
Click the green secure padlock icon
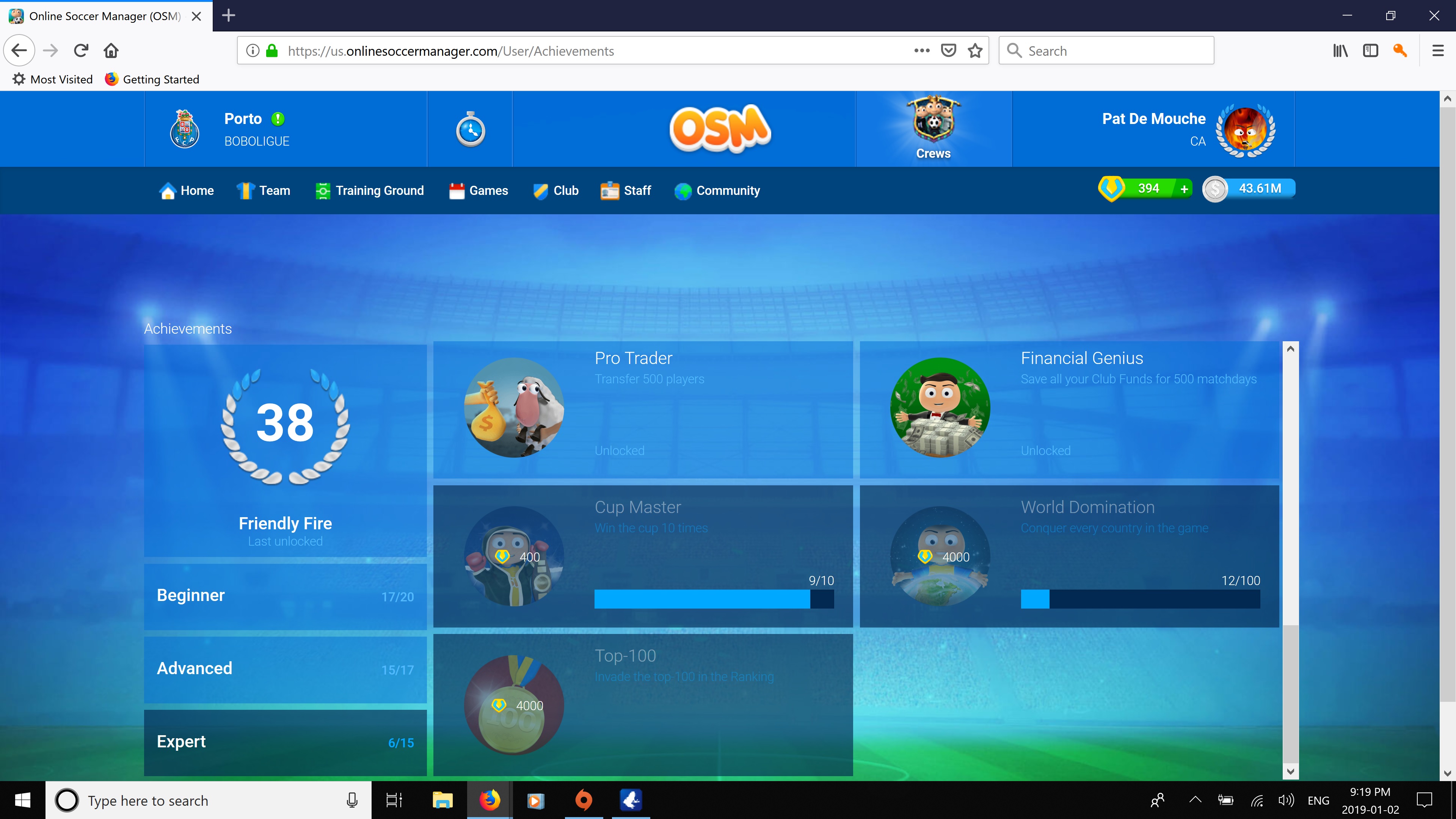(272, 51)
